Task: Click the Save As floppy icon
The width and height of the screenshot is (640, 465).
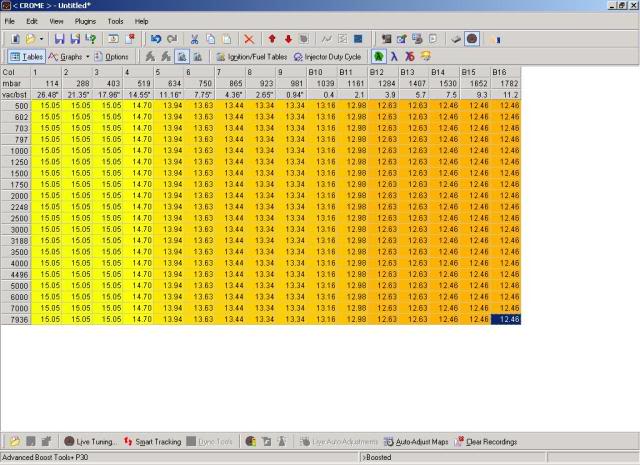Action: (x=75, y=39)
